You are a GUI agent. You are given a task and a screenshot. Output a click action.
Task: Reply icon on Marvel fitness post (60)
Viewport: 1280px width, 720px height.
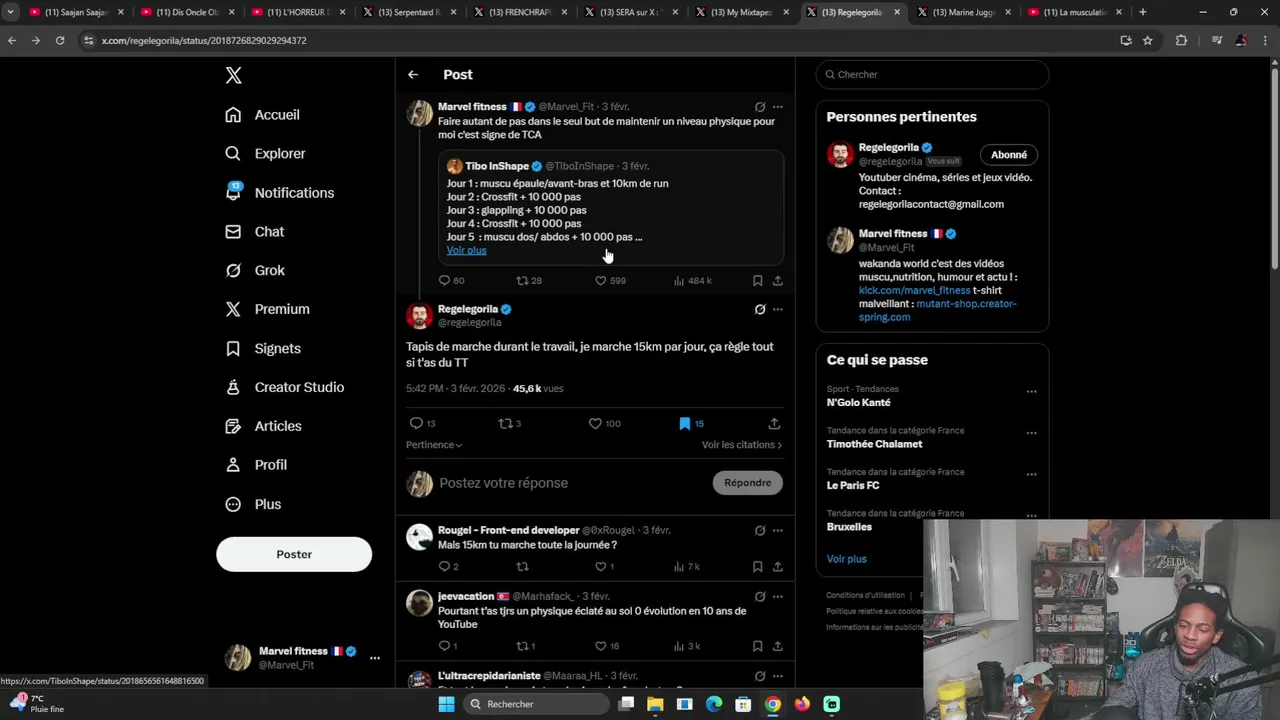pyautogui.click(x=451, y=281)
